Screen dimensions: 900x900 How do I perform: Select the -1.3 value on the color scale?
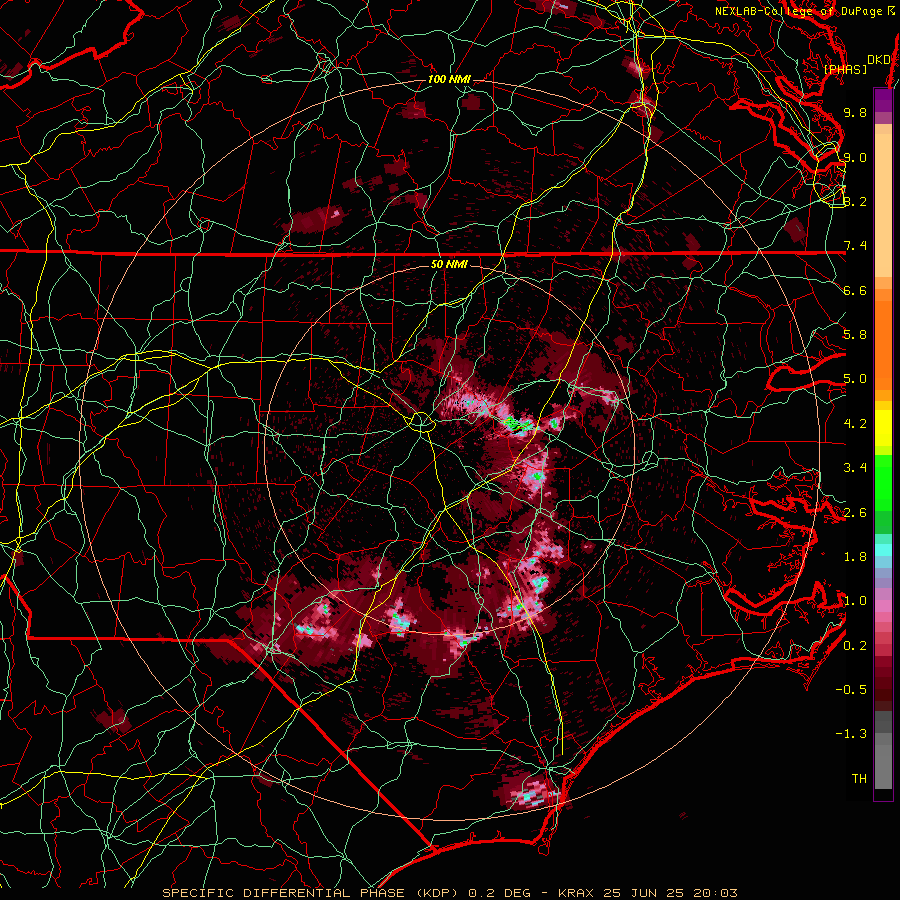pos(851,734)
